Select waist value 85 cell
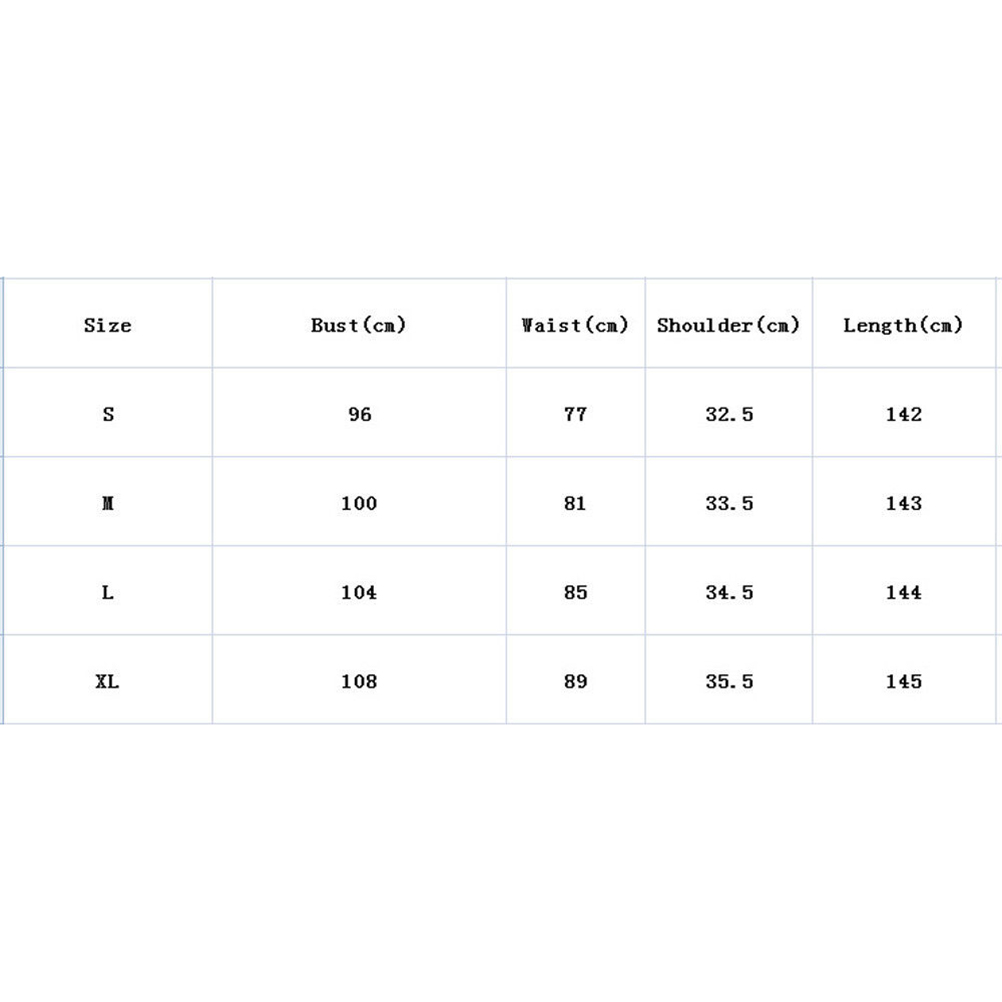 pos(575,592)
